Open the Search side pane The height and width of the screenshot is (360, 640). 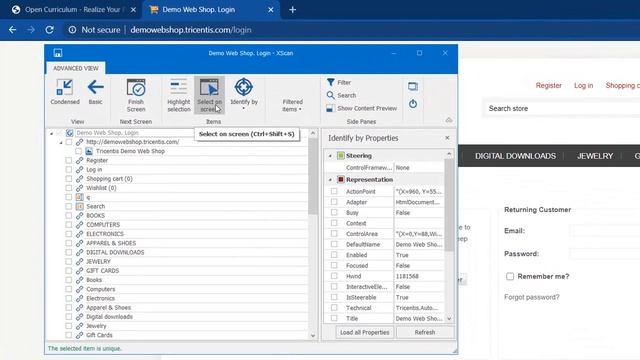click(341, 95)
